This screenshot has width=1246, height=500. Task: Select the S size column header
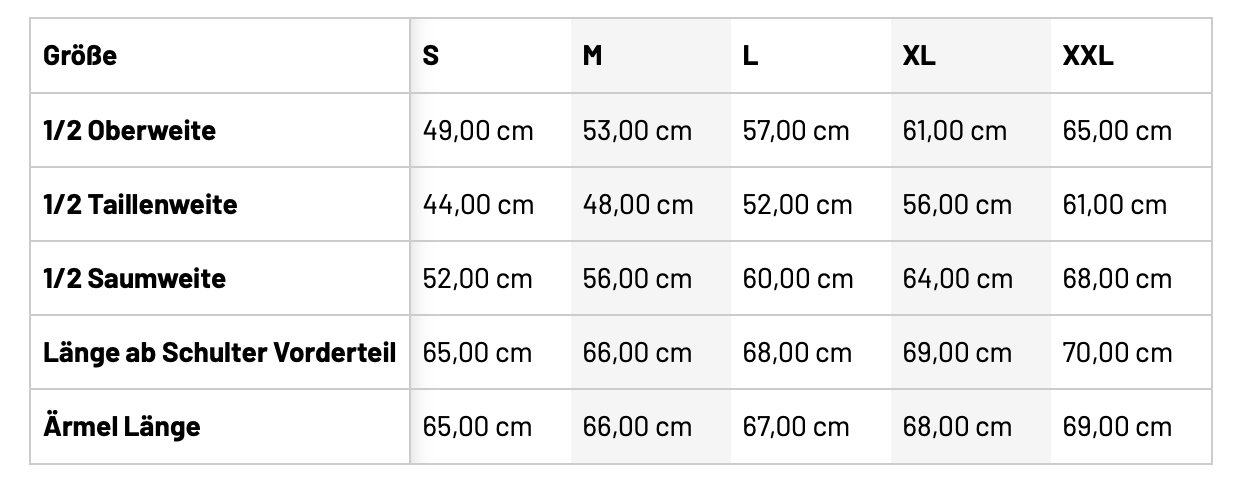coord(431,56)
